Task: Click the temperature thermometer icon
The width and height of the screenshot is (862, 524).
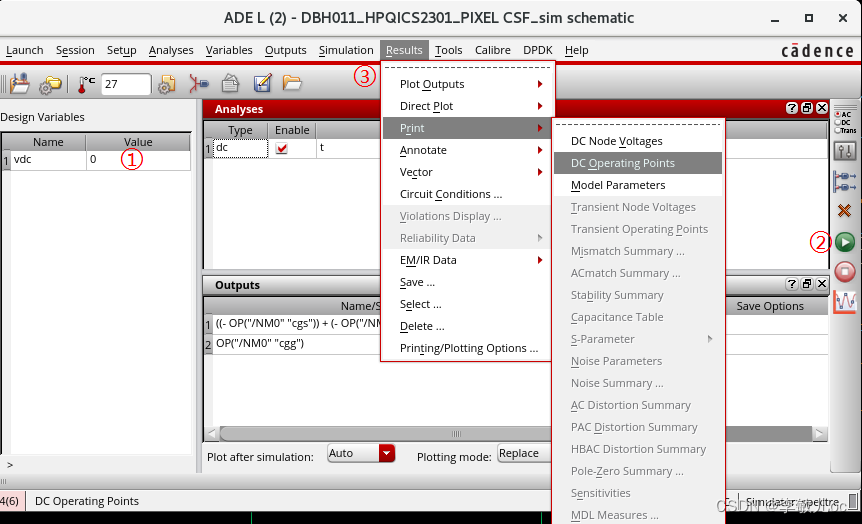Action: coord(86,84)
